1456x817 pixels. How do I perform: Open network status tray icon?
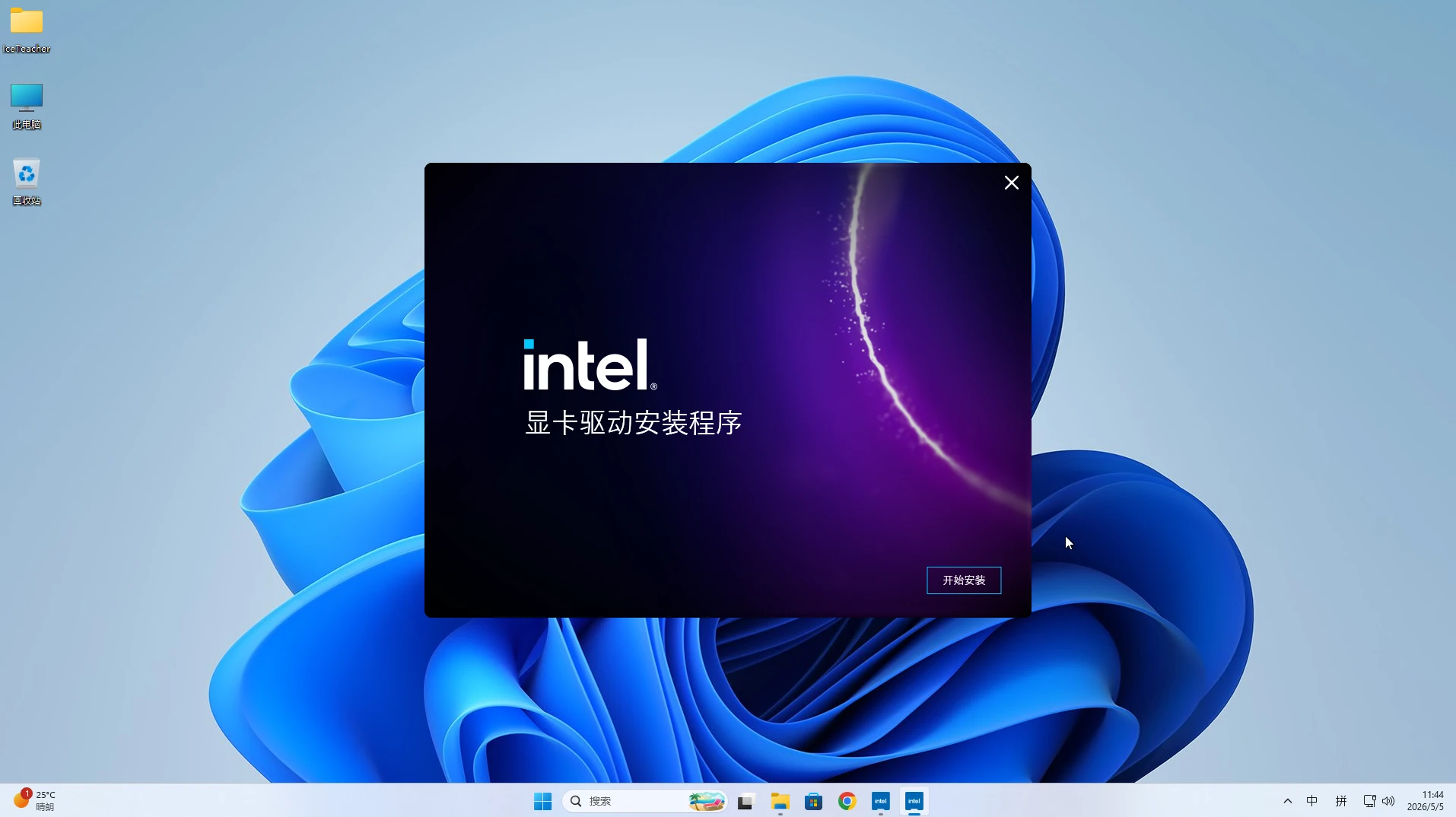1369,801
